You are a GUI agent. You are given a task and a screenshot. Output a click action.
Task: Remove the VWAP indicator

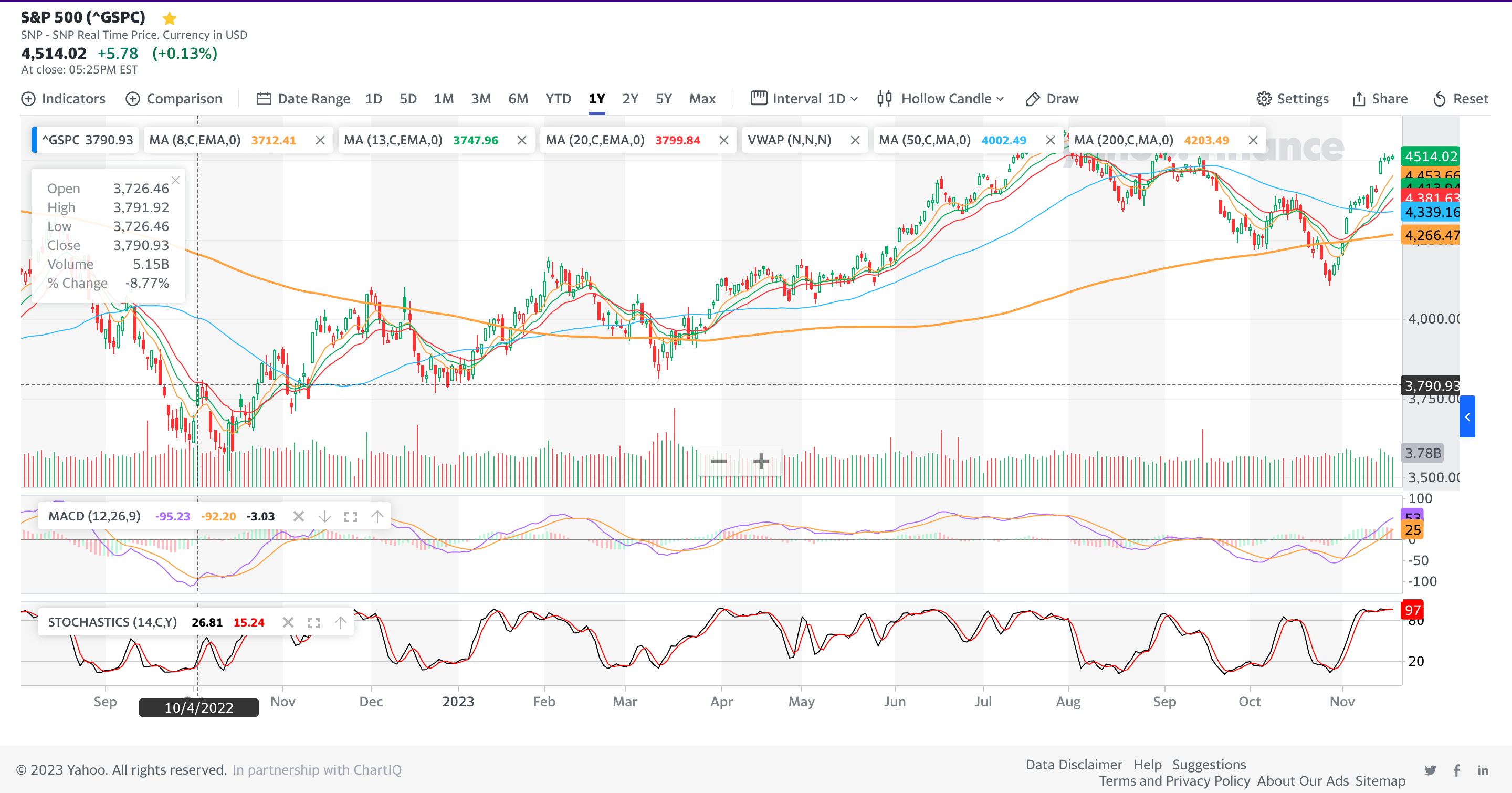coord(855,140)
